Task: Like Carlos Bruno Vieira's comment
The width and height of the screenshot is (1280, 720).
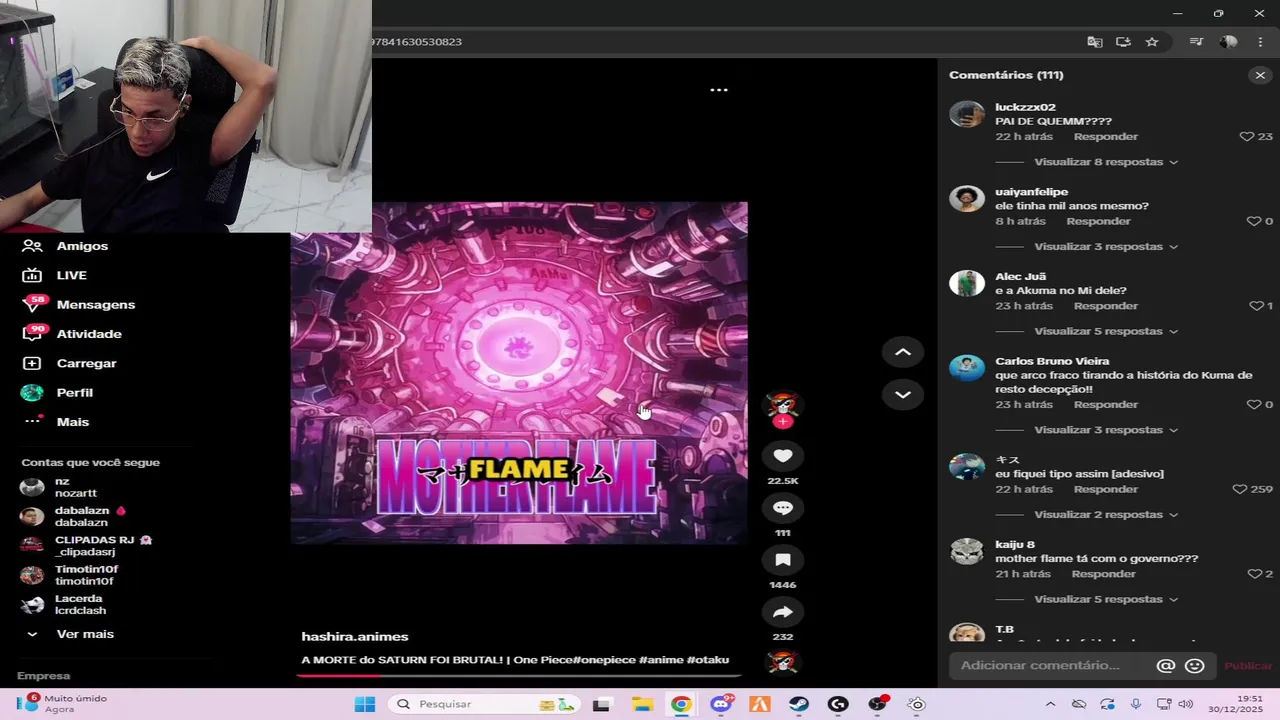Action: coord(1254,405)
